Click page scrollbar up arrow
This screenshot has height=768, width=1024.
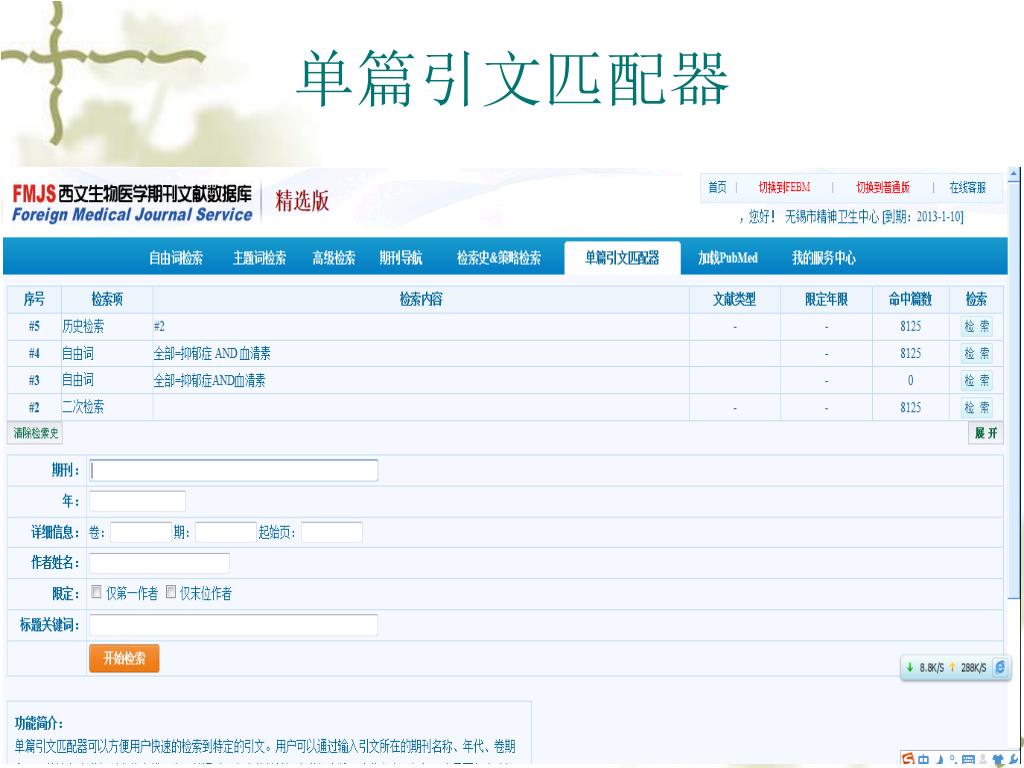tap(1014, 174)
